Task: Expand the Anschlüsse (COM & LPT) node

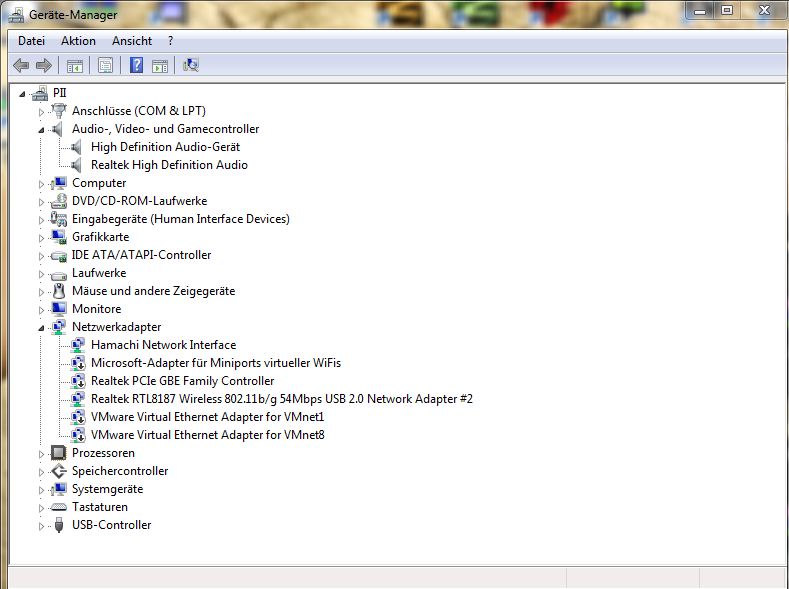Action: tap(41, 112)
